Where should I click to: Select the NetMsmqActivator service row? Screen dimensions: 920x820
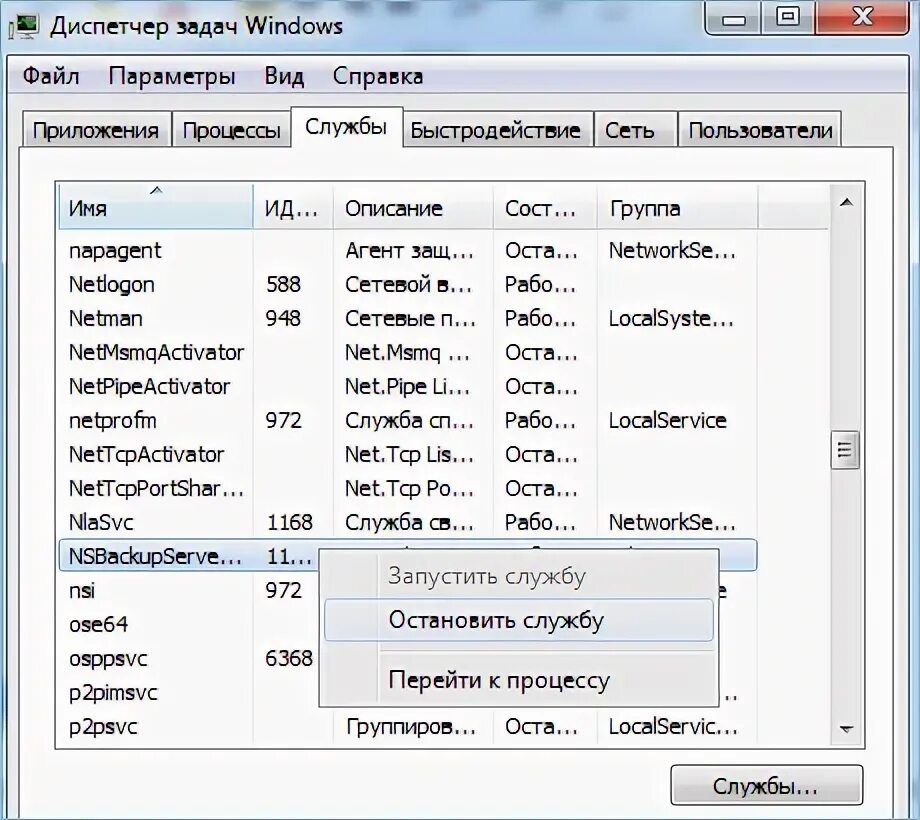408,353
